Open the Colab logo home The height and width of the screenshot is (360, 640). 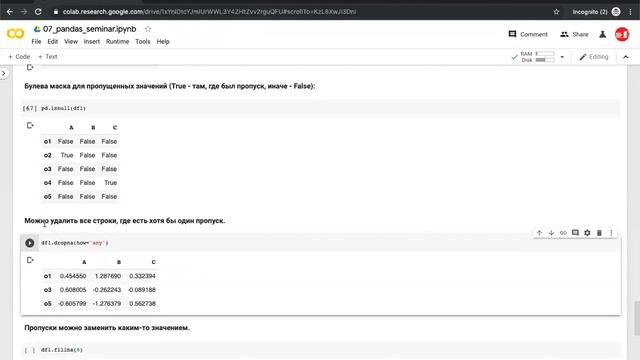(16, 34)
